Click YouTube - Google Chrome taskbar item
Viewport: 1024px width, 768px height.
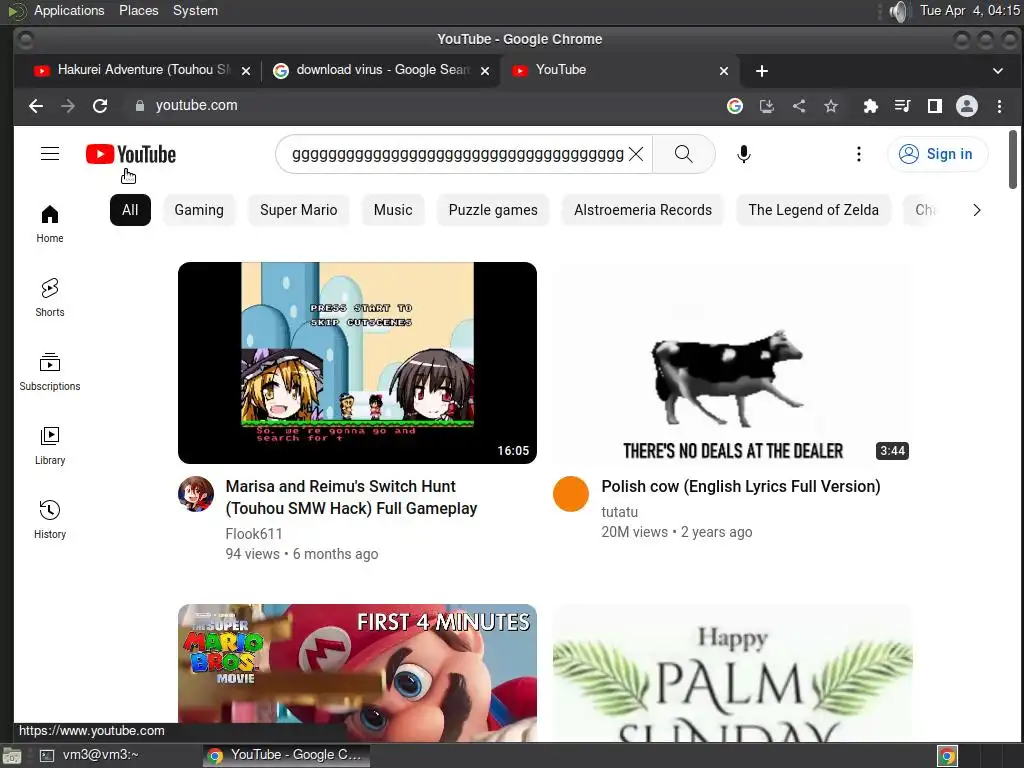[x=285, y=755]
